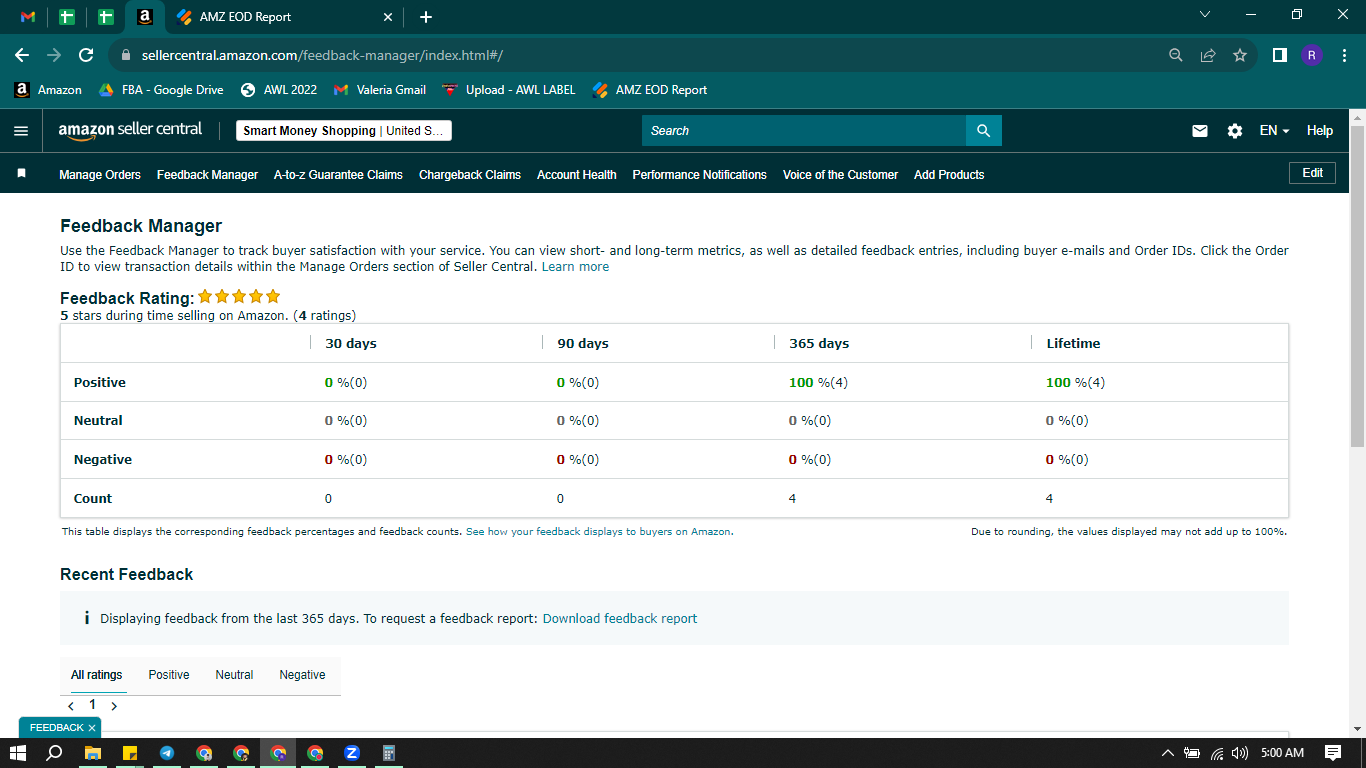This screenshot has height=768, width=1366.
Task: Open browser zoom magnifier icon
Action: pyautogui.click(x=1176, y=55)
